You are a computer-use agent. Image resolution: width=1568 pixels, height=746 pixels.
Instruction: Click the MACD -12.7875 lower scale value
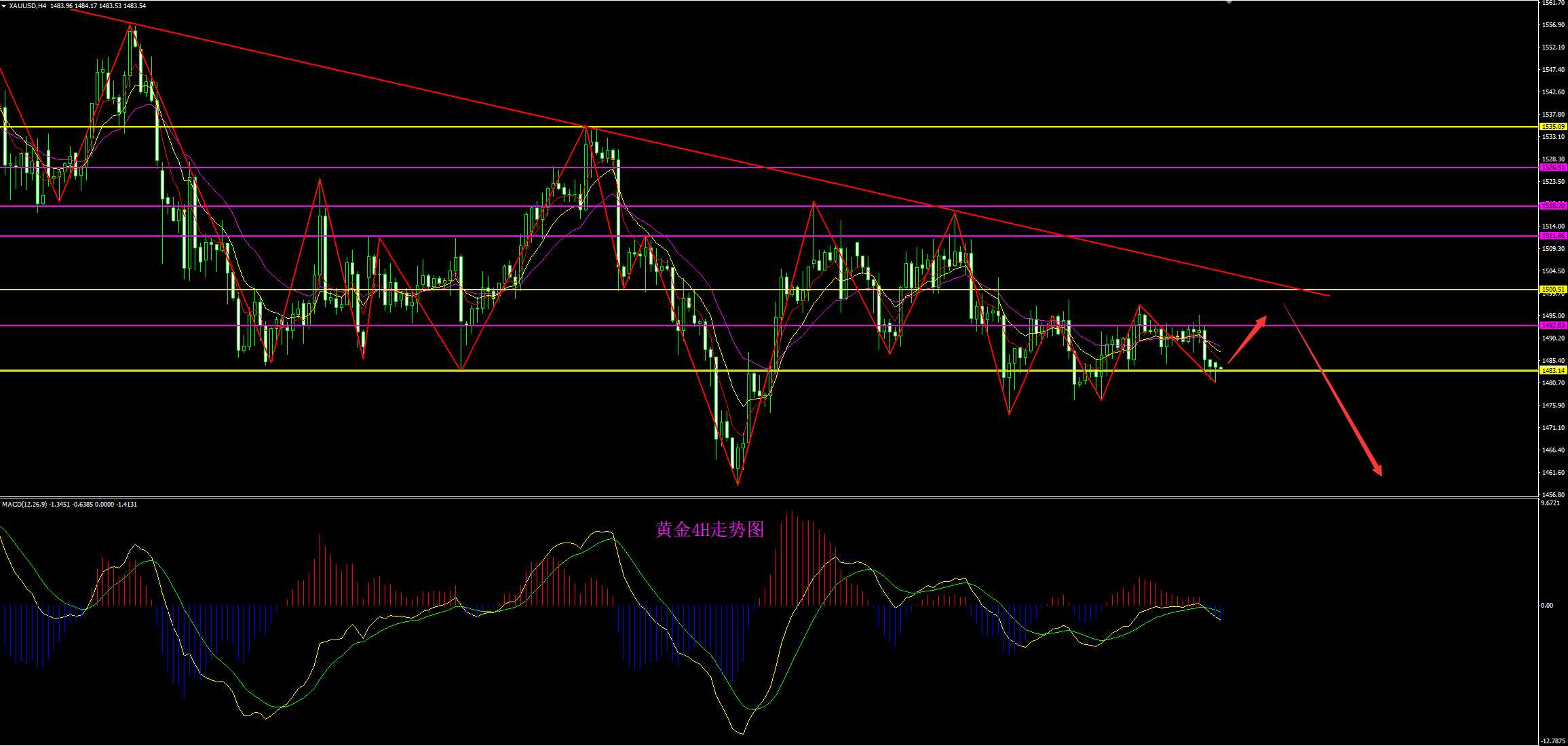pos(1552,741)
